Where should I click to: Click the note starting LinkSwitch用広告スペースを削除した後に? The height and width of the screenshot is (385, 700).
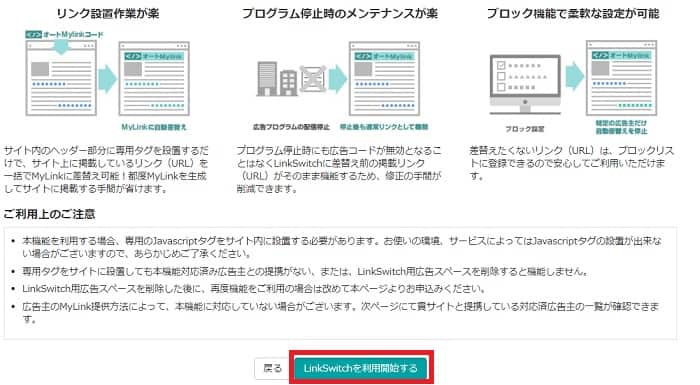tap(254, 289)
